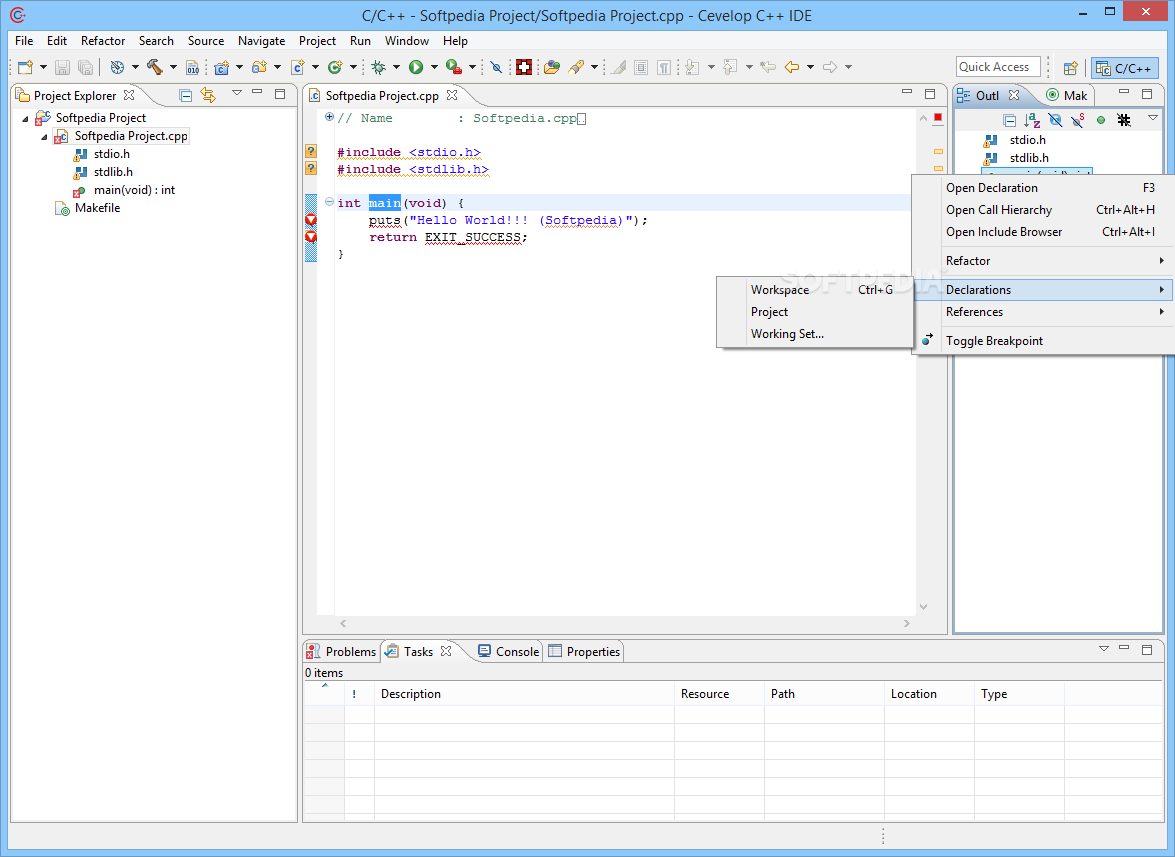Open the Debug dropdown arrow
Image resolution: width=1175 pixels, height=857 pixels.
pos(396,67)
